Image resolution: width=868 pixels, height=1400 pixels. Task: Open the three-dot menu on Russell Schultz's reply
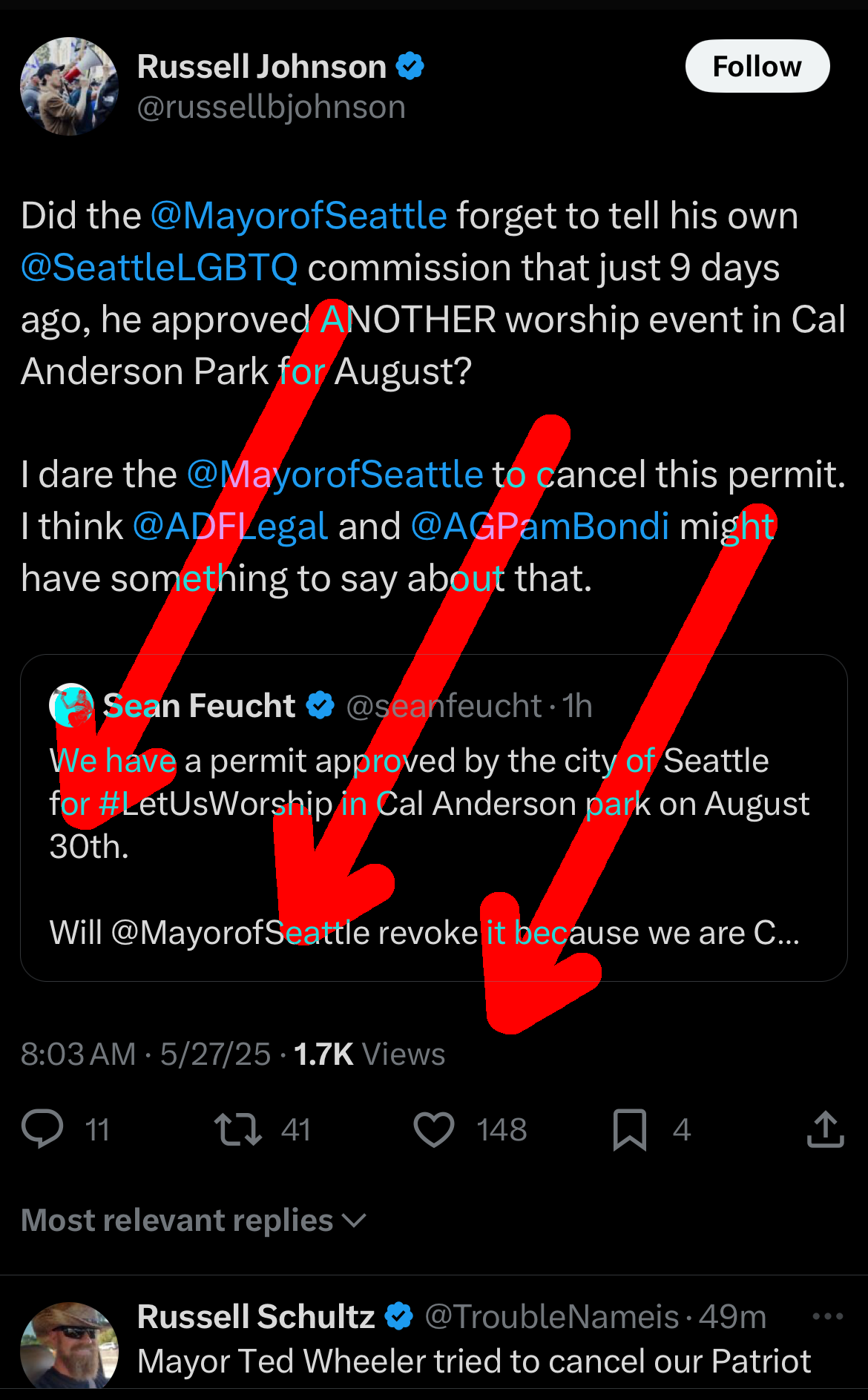click(x=827, y=1316)
